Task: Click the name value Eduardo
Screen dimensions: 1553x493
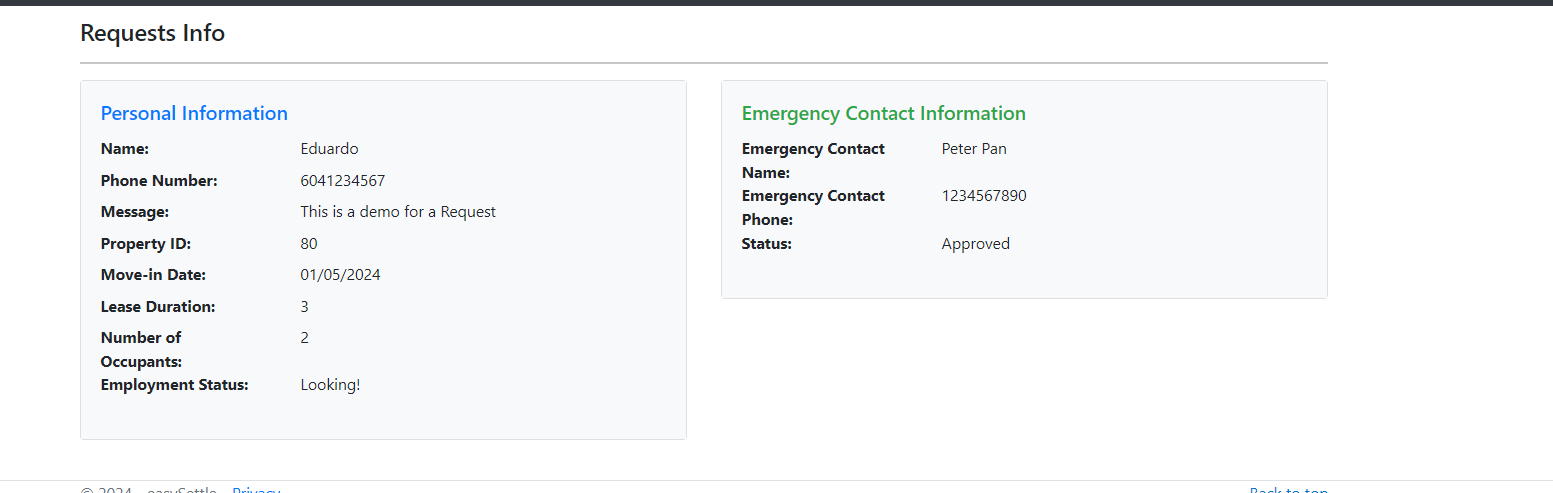Action: coord(329,149)
